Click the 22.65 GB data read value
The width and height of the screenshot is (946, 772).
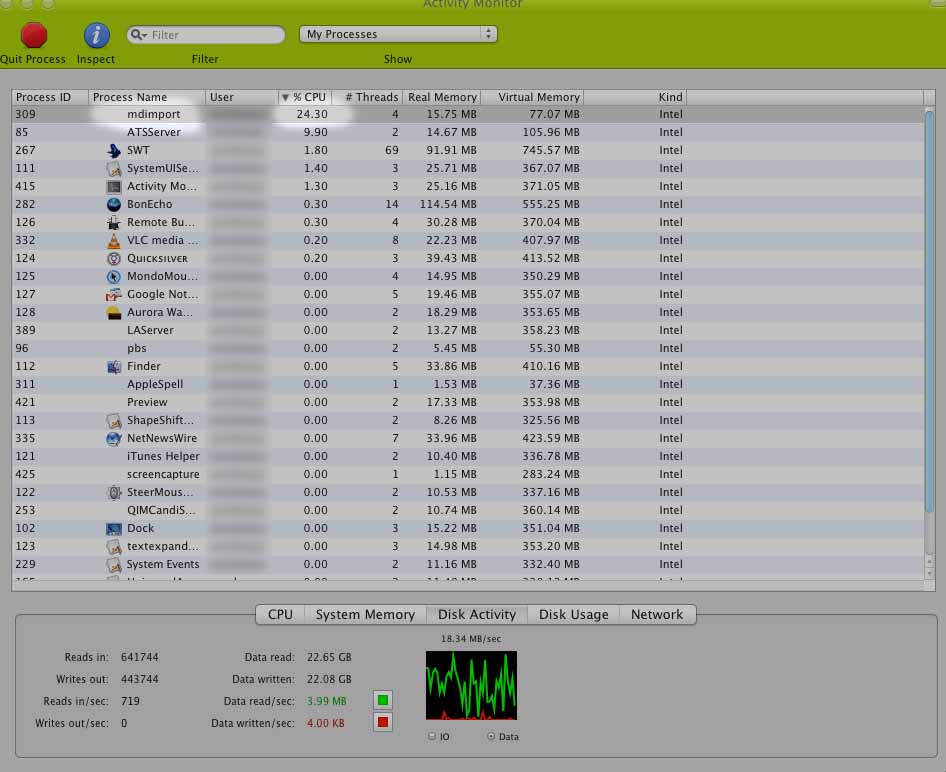click(x=329, y=657)
